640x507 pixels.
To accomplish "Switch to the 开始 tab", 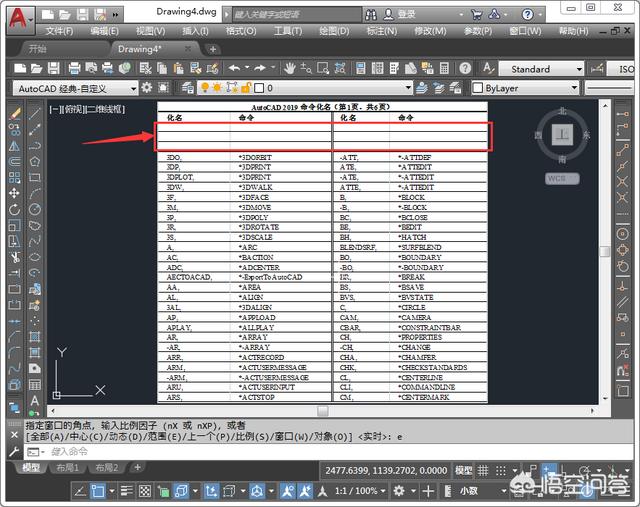I will click(x=38, y=49).
